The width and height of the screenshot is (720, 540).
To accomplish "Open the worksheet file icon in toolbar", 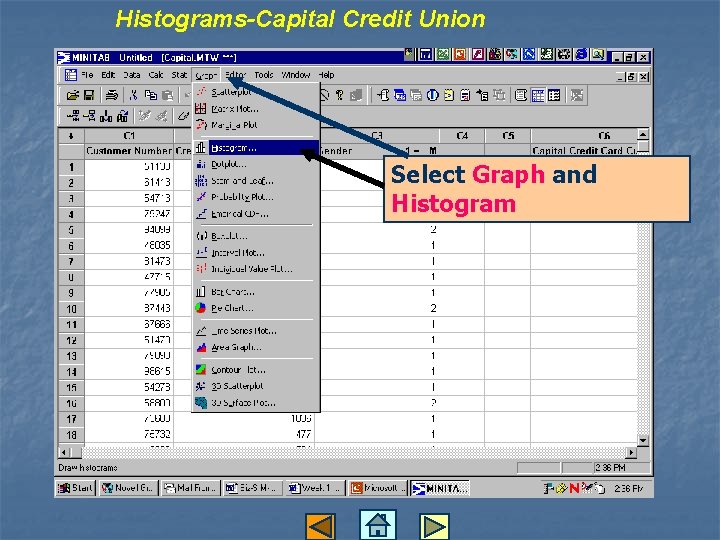I will (x=73, y=96).
